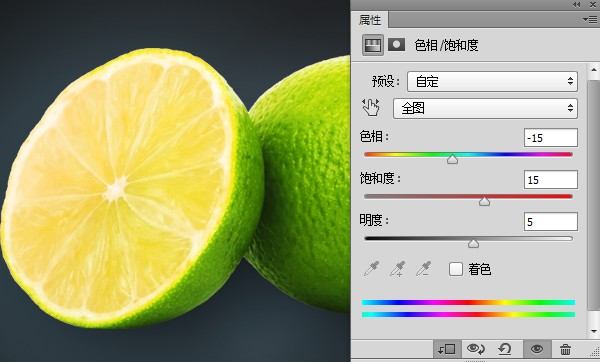Open the 预设 preset dropdown
Screen dimensions: 600x362
(x=492, y=81)
